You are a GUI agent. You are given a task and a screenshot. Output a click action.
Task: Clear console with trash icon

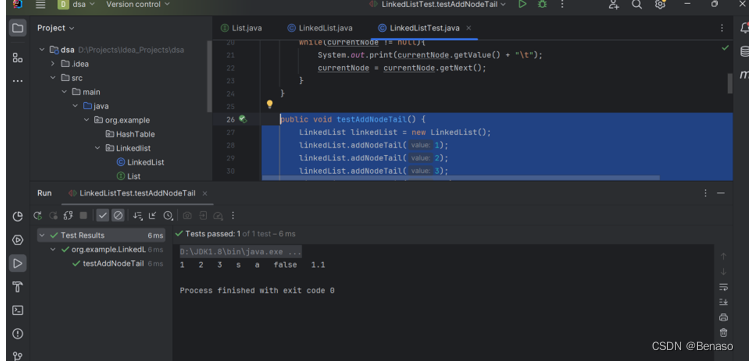723,332
